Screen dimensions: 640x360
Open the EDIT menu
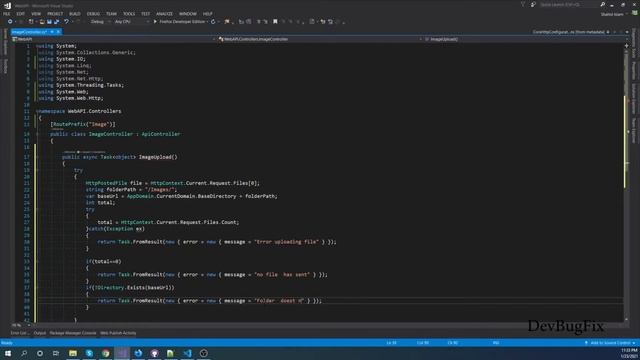[x=20, y=14]
